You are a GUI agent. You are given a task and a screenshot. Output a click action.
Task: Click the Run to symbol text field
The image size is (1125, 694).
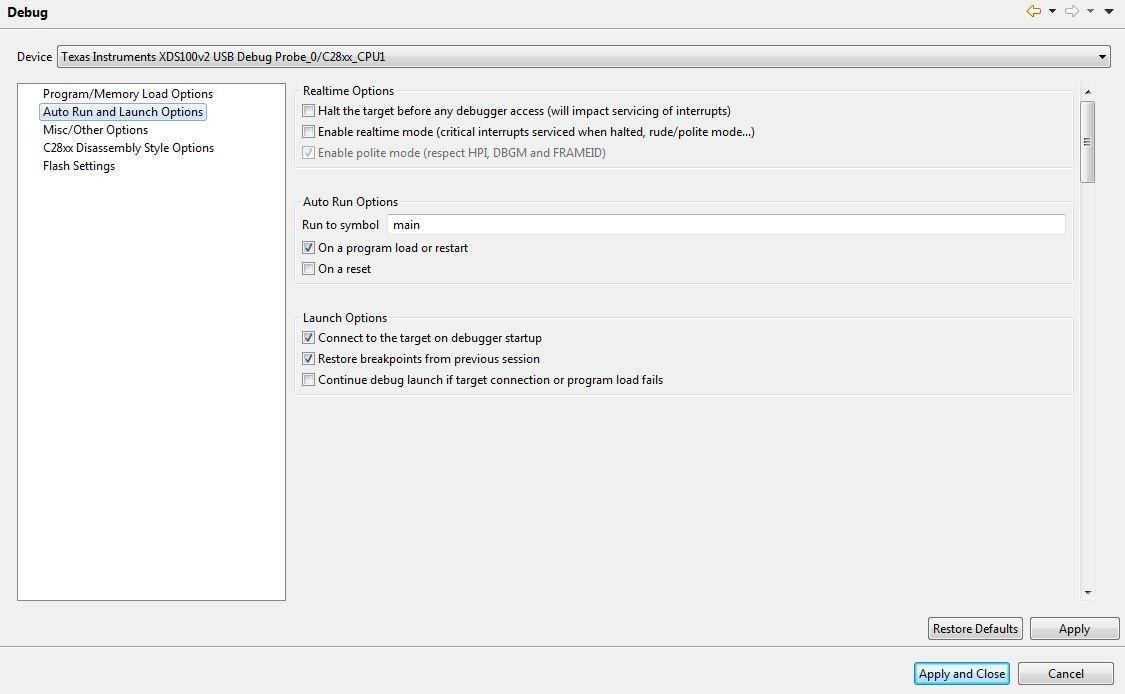point(726,225)
